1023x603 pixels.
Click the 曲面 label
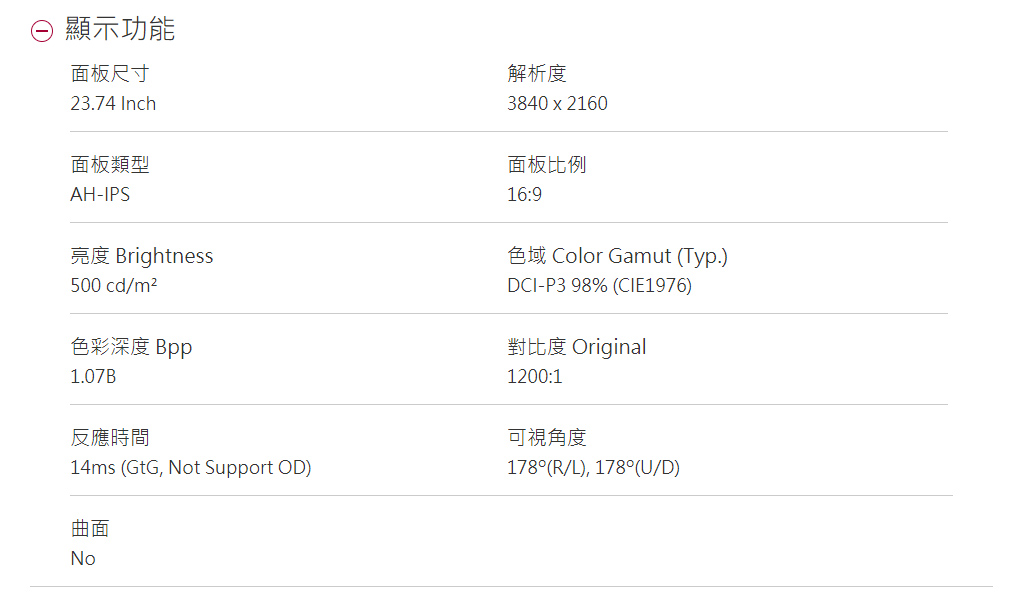(90, 529)
